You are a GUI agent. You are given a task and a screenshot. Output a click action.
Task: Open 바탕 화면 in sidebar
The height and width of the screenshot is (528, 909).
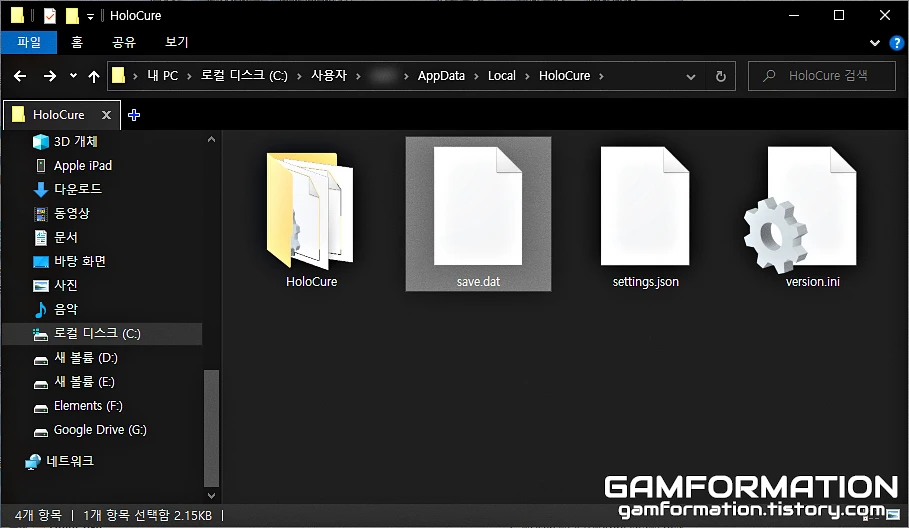pyautogui.click(x=80, y=261)
